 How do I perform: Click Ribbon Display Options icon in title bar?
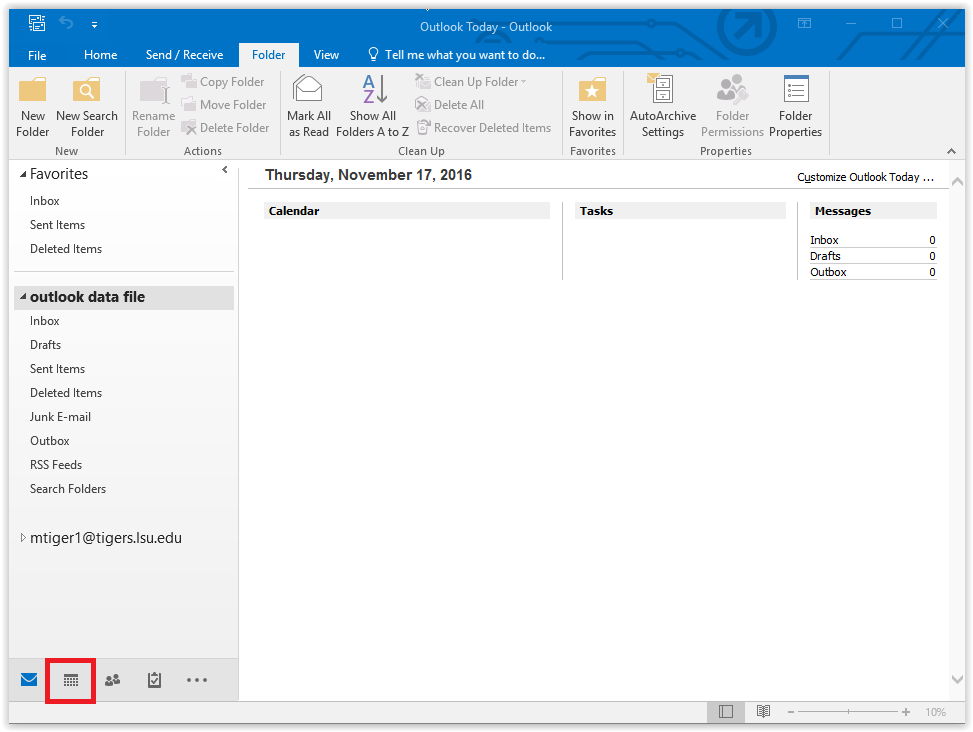(804, 24)
